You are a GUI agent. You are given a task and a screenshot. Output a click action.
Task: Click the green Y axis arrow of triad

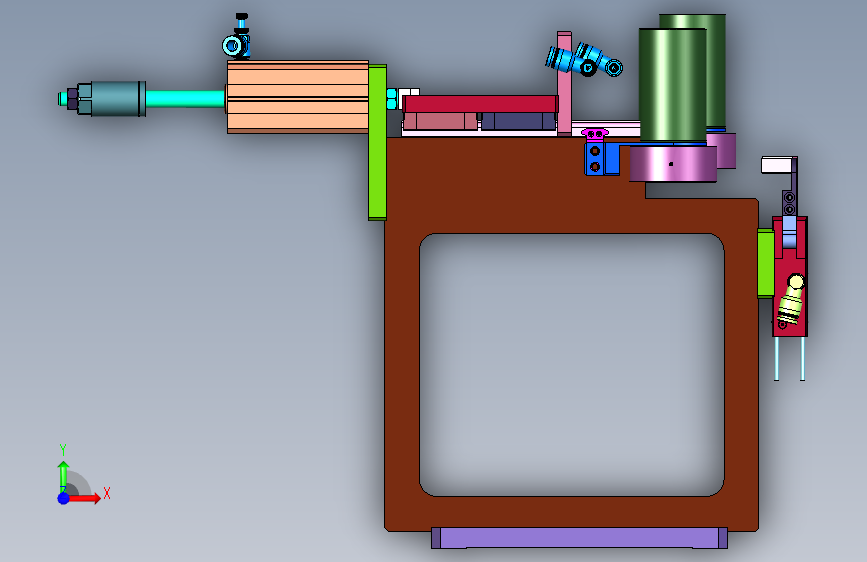pos(63,476)
